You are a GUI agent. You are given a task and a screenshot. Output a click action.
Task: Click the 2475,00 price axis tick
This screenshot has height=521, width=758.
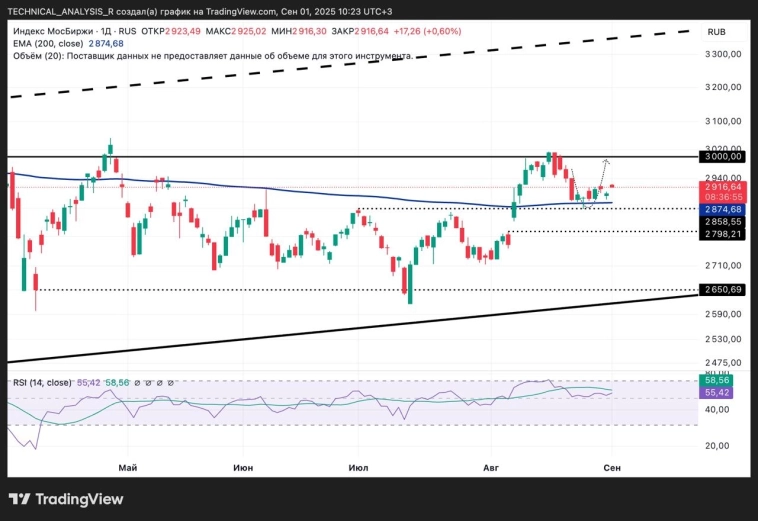click(x=723, y=363)
